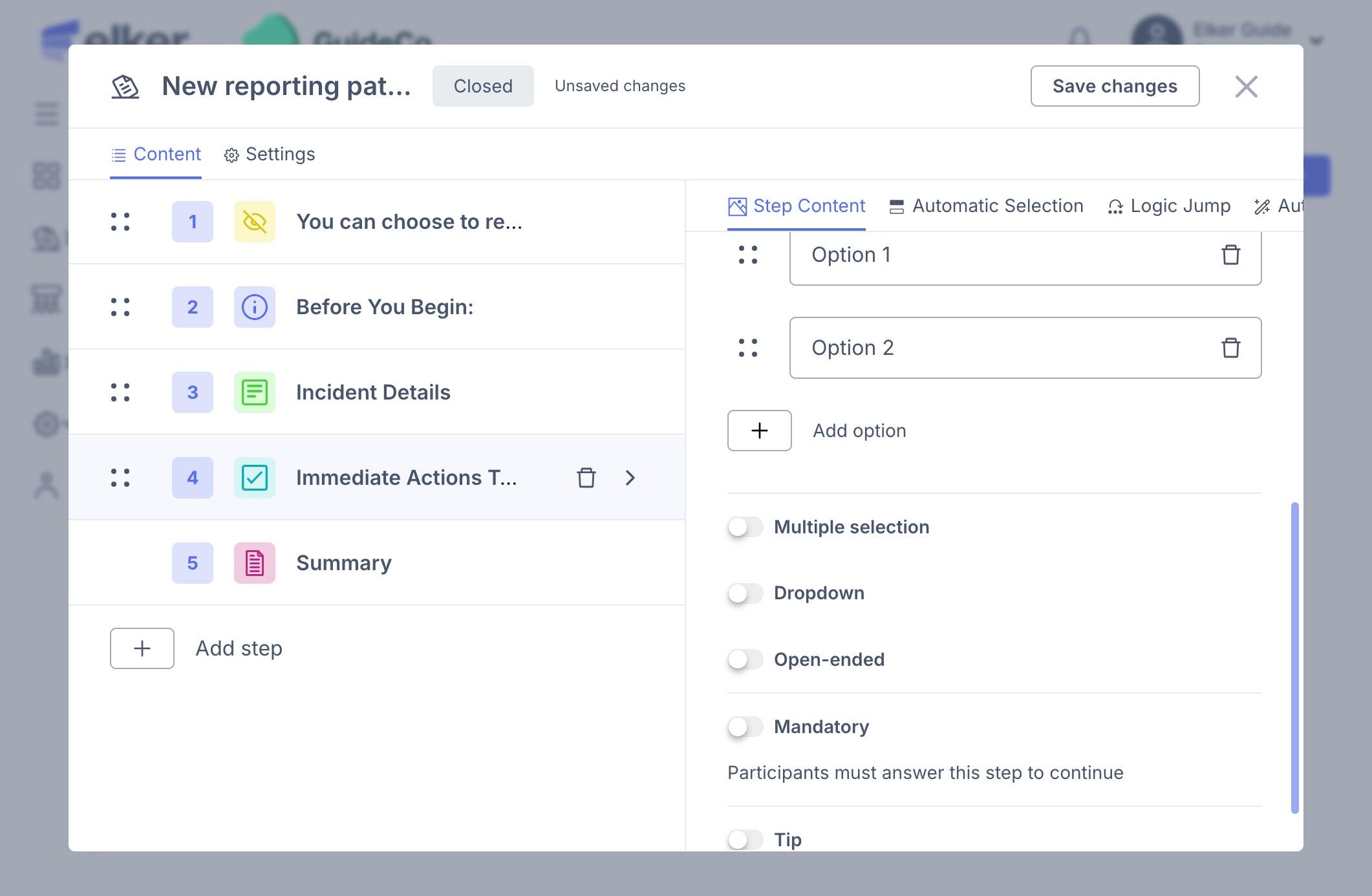This screenshot has height=896, width=1372.
Task: Click the plus icon to add step
Action: [x=142, y=648]
